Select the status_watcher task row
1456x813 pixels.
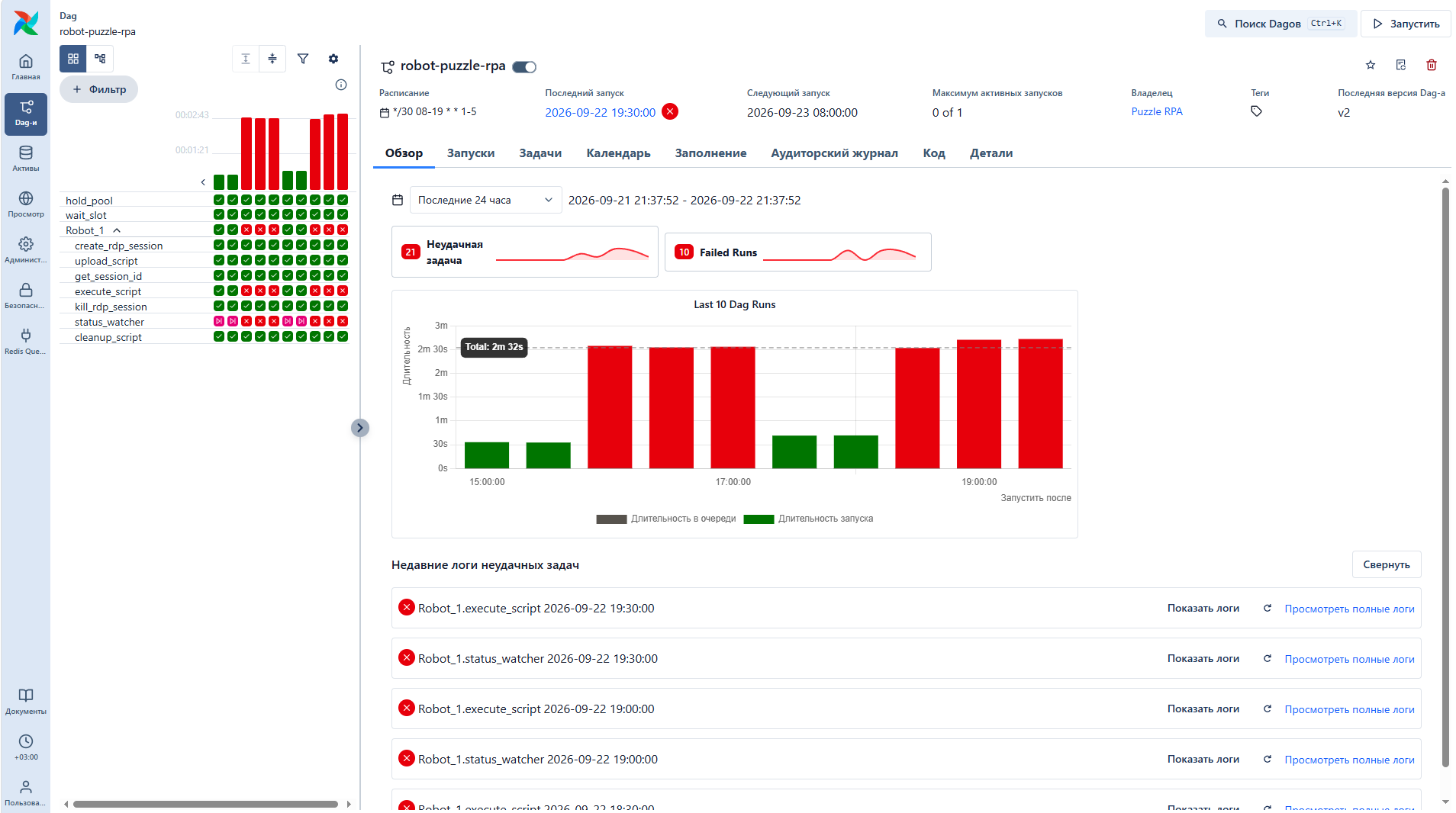(x=110, y=322)
